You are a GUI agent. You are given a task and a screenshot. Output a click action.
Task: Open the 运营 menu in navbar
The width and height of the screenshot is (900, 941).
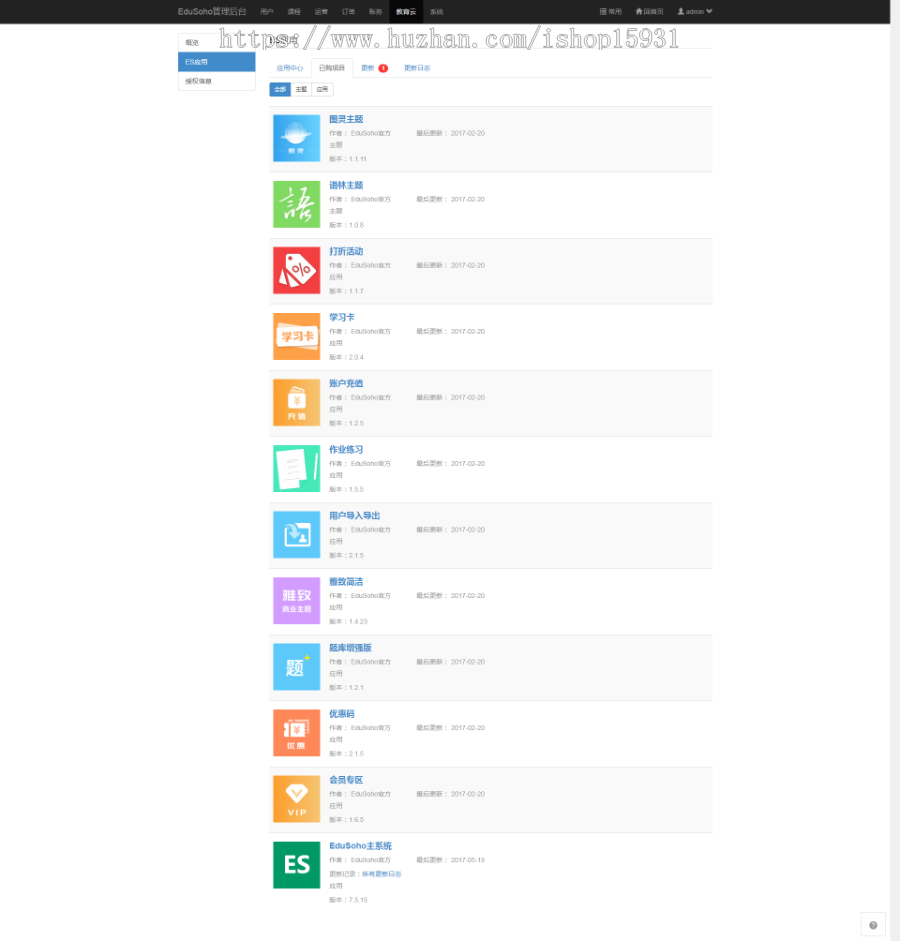(321, 11)
